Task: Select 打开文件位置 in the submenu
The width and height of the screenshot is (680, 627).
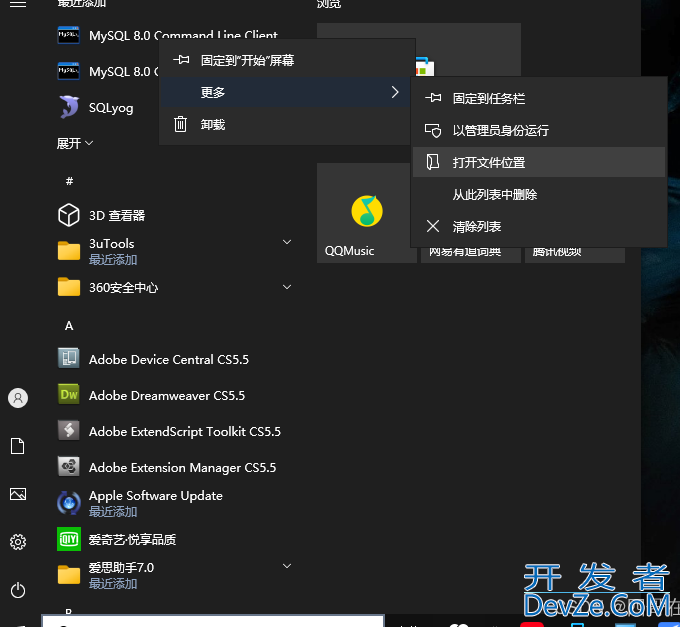Action: pos(488,163)
